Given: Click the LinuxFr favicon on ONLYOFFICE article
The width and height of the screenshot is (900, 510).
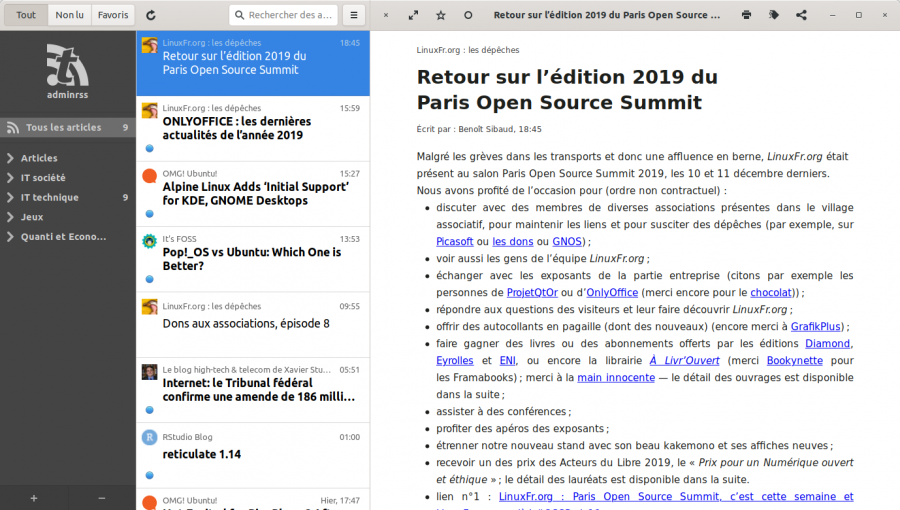Looking at the screenshot, I should (150, 111).
